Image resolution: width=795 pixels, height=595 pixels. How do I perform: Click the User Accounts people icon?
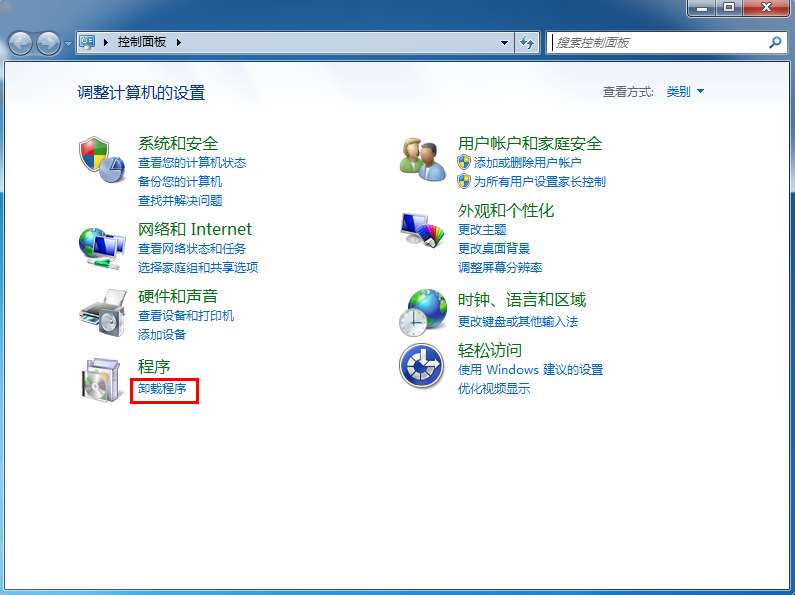tap(422, 158)
